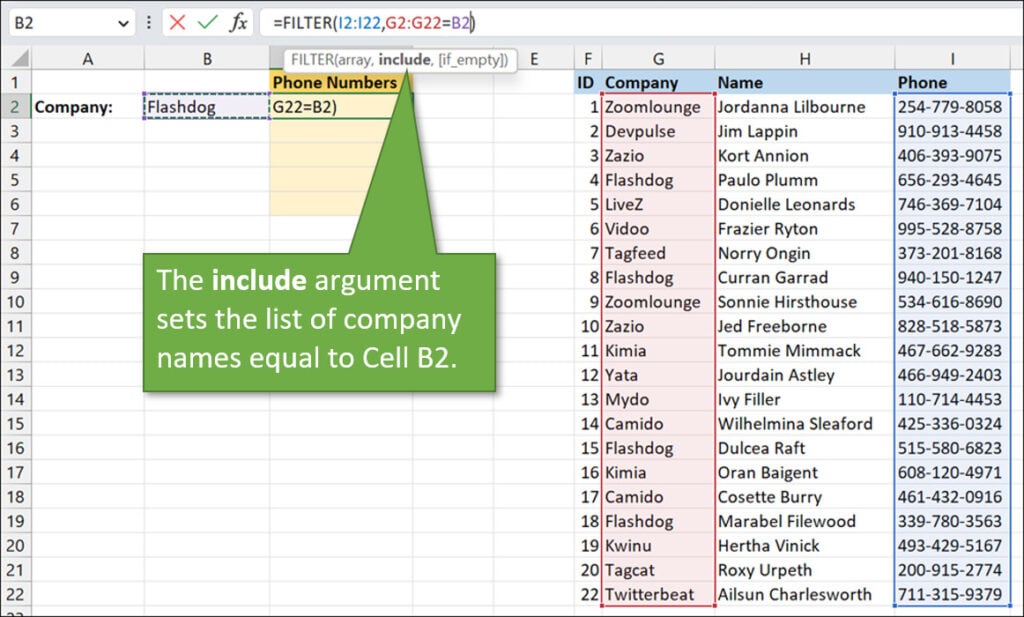Viewport: 1024px width, 617px height.
Task: Expand the Name Box dropdown arrow
Action: 123,22
